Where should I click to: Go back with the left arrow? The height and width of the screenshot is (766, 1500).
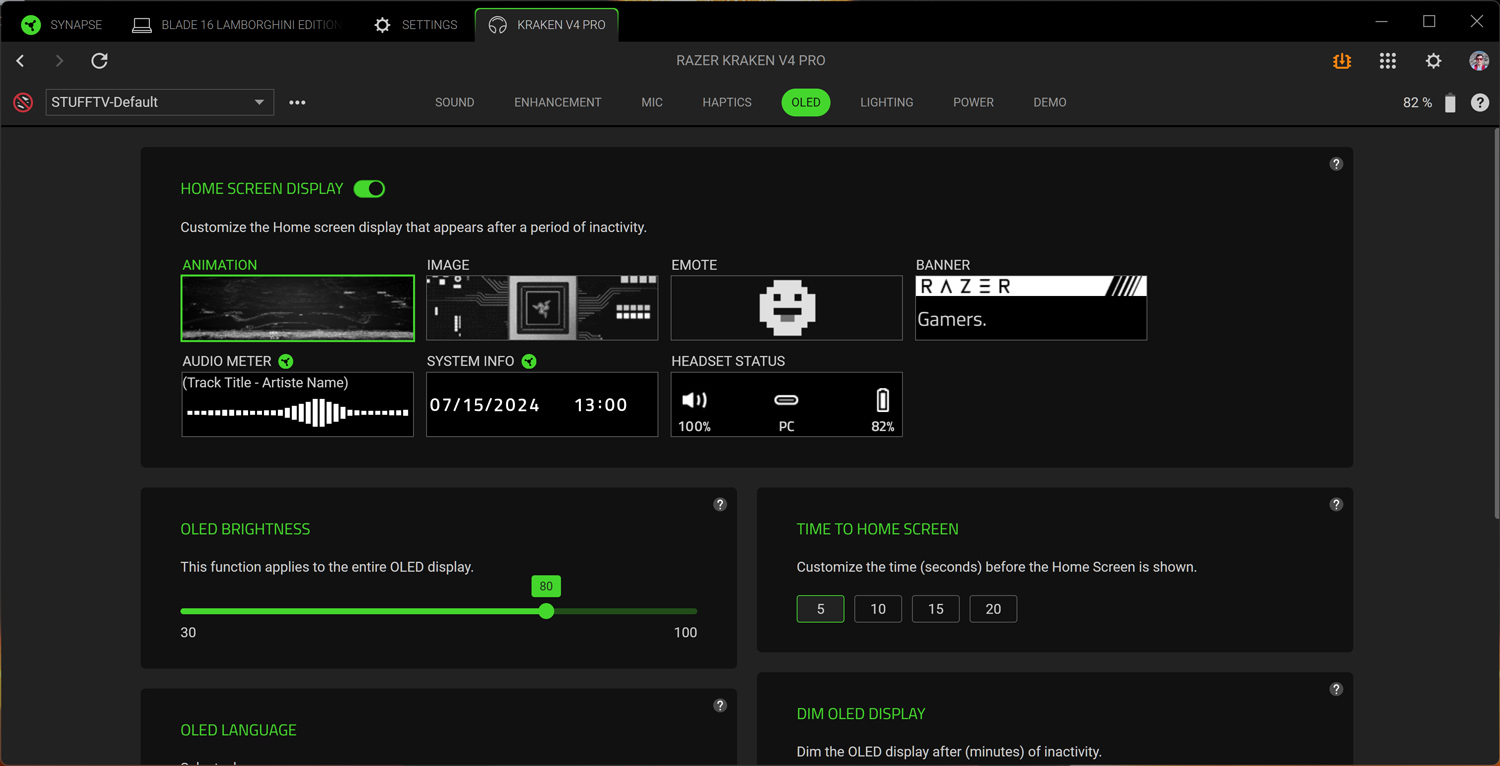coord(20,61)
